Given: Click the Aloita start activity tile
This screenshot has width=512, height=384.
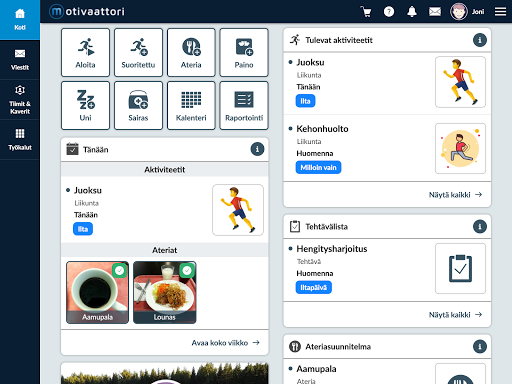Looking at the screenshot, I should click(x=85, y=53).
